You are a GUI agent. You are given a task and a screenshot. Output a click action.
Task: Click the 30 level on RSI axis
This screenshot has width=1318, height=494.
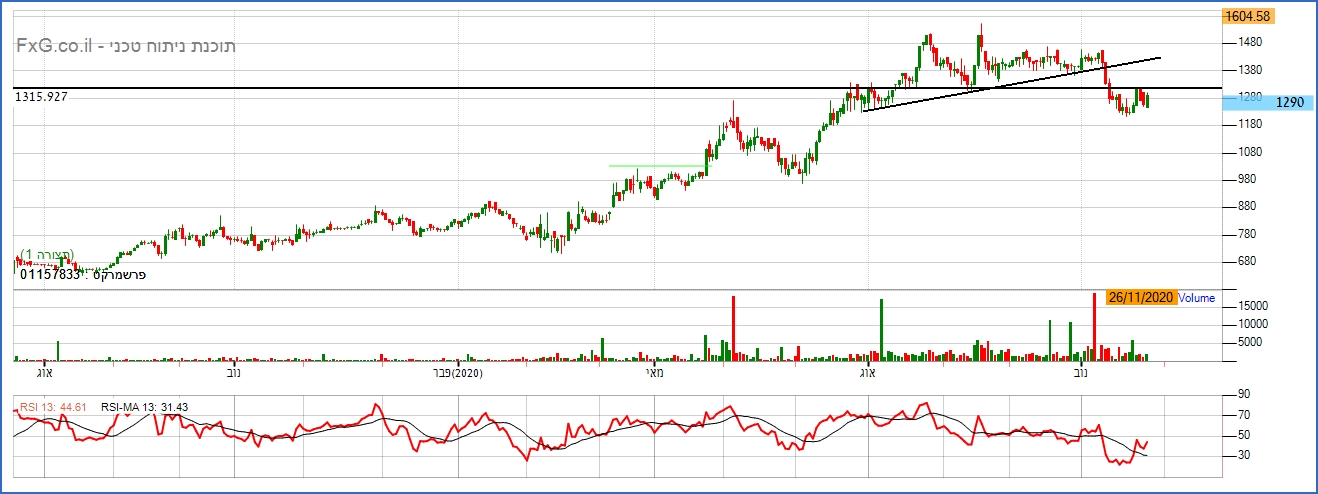pos(1243,455)
